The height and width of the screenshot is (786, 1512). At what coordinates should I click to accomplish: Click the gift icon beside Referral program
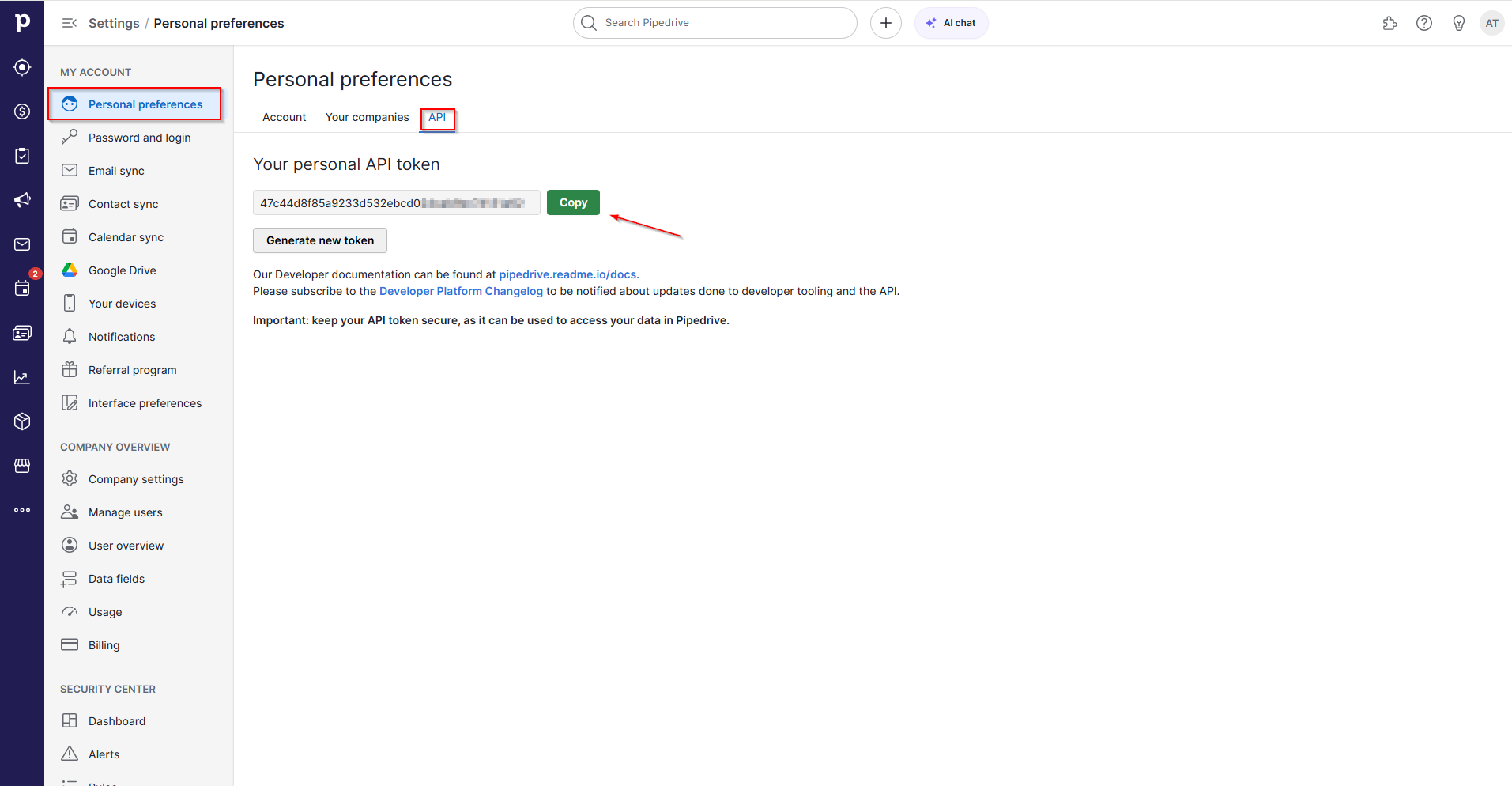point(70,369)
